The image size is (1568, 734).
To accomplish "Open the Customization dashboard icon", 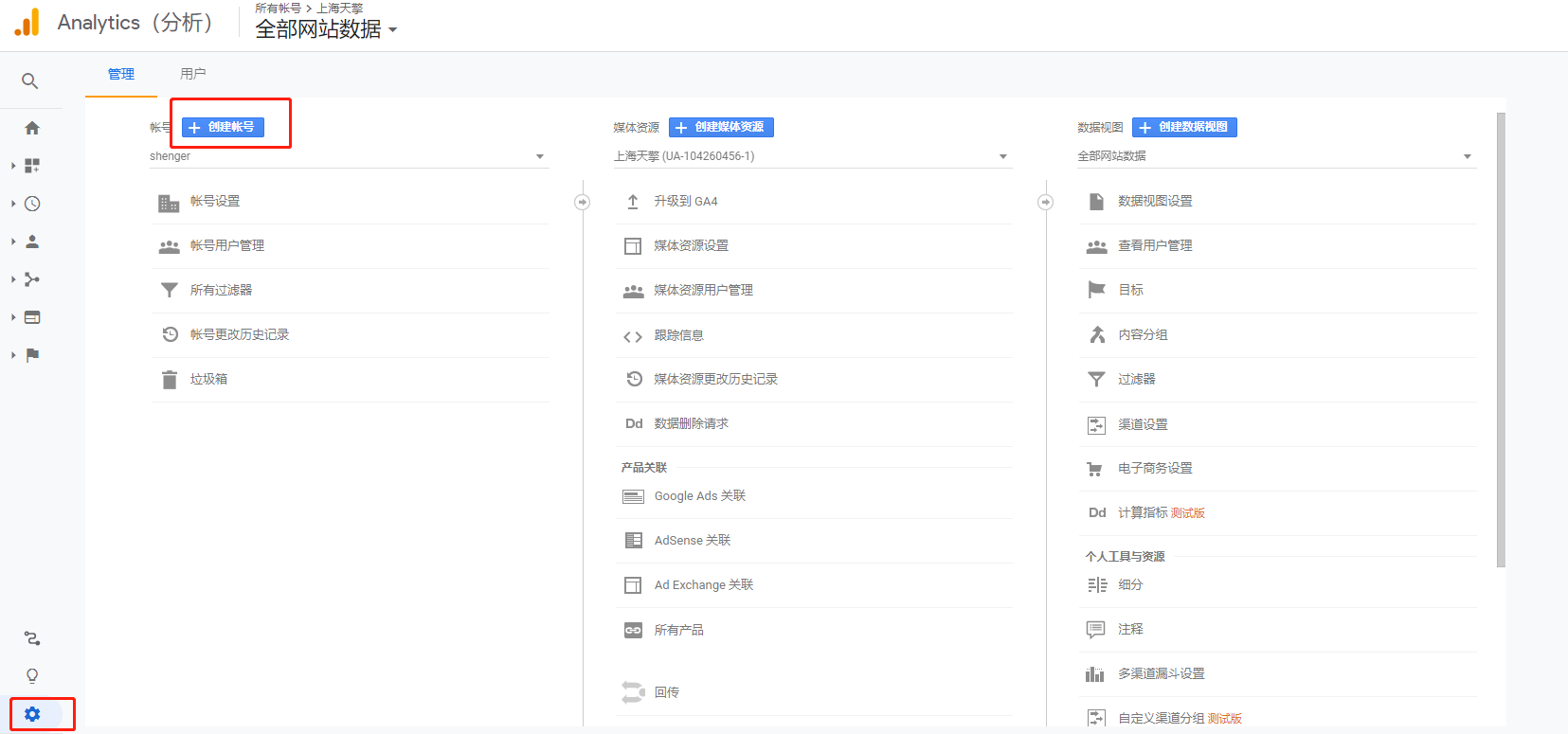I will coord(32,166).
